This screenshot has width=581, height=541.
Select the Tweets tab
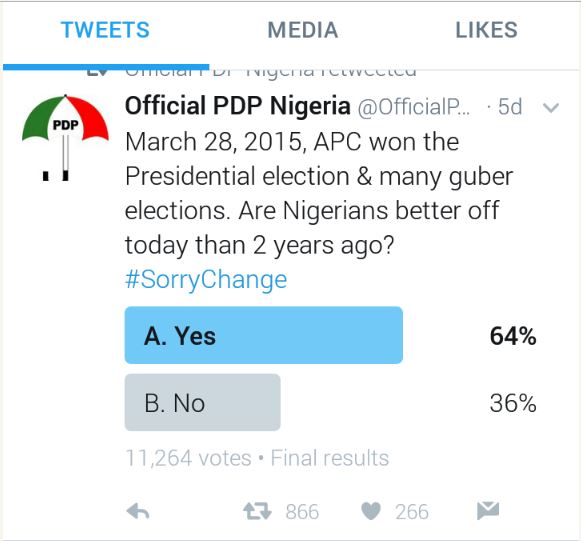[x=105, y=30]
